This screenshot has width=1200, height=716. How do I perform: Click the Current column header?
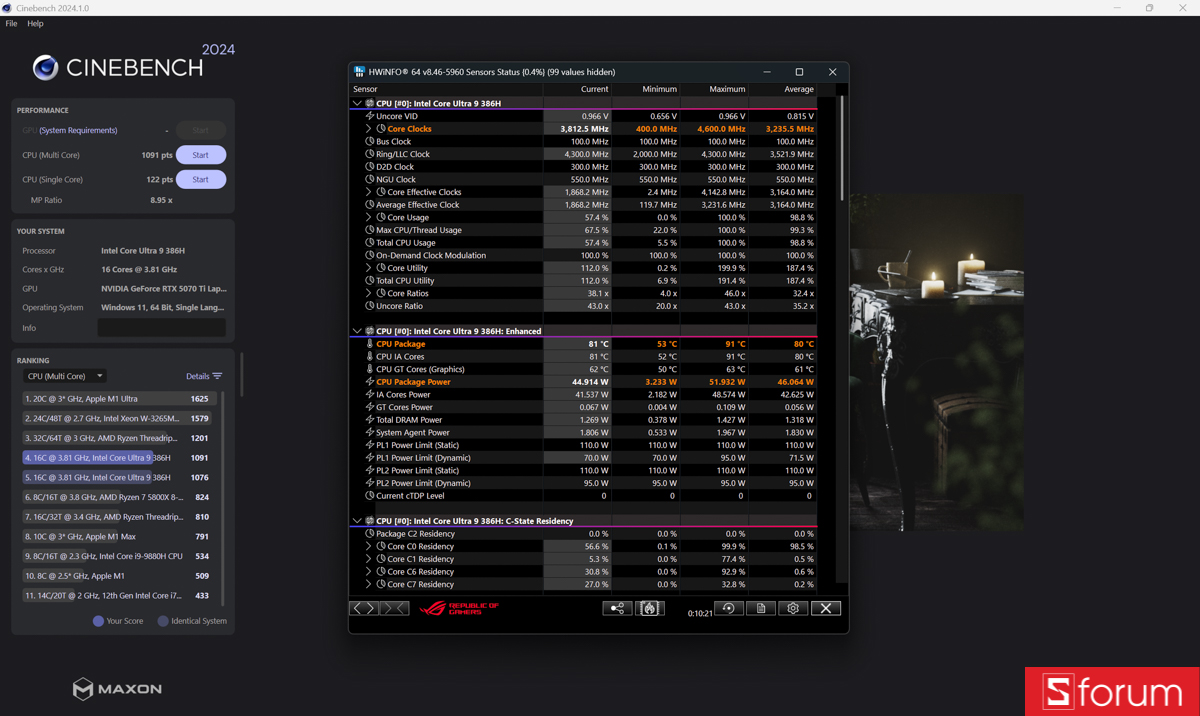tap(577, 89)
